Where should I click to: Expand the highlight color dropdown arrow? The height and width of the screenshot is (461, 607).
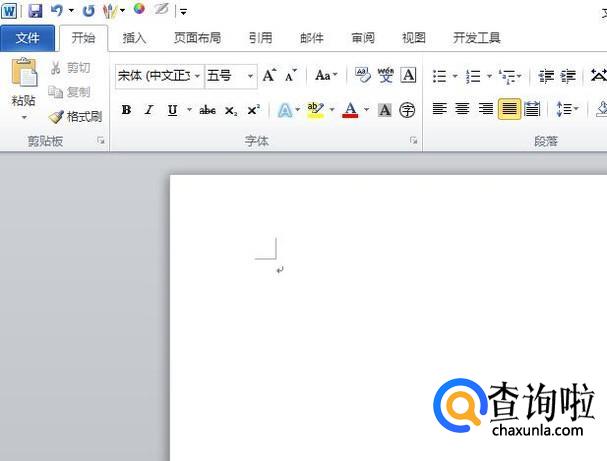[332, 110]
